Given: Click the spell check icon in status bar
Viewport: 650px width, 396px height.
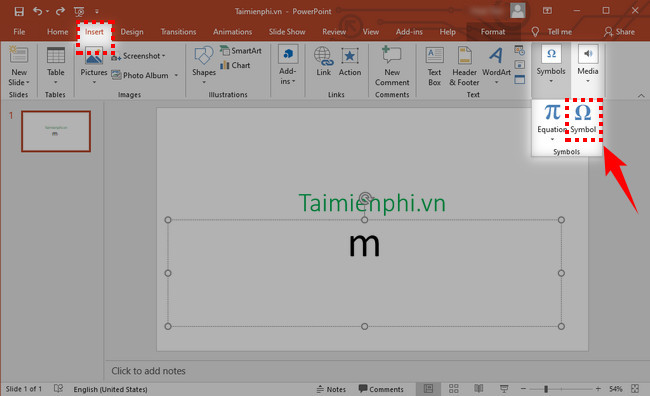Looking at the screenshot, I should point(58,389).
